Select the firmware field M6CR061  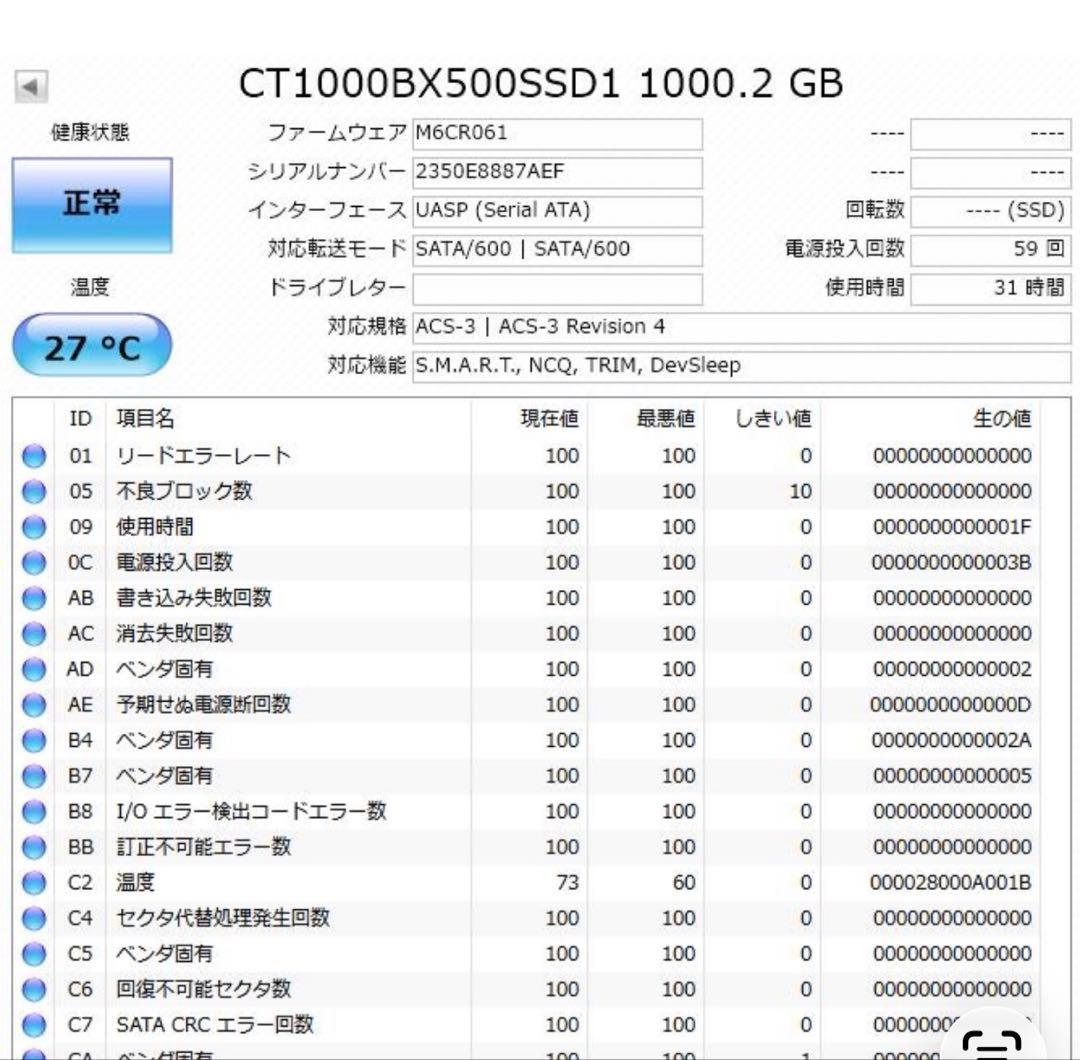557,134
